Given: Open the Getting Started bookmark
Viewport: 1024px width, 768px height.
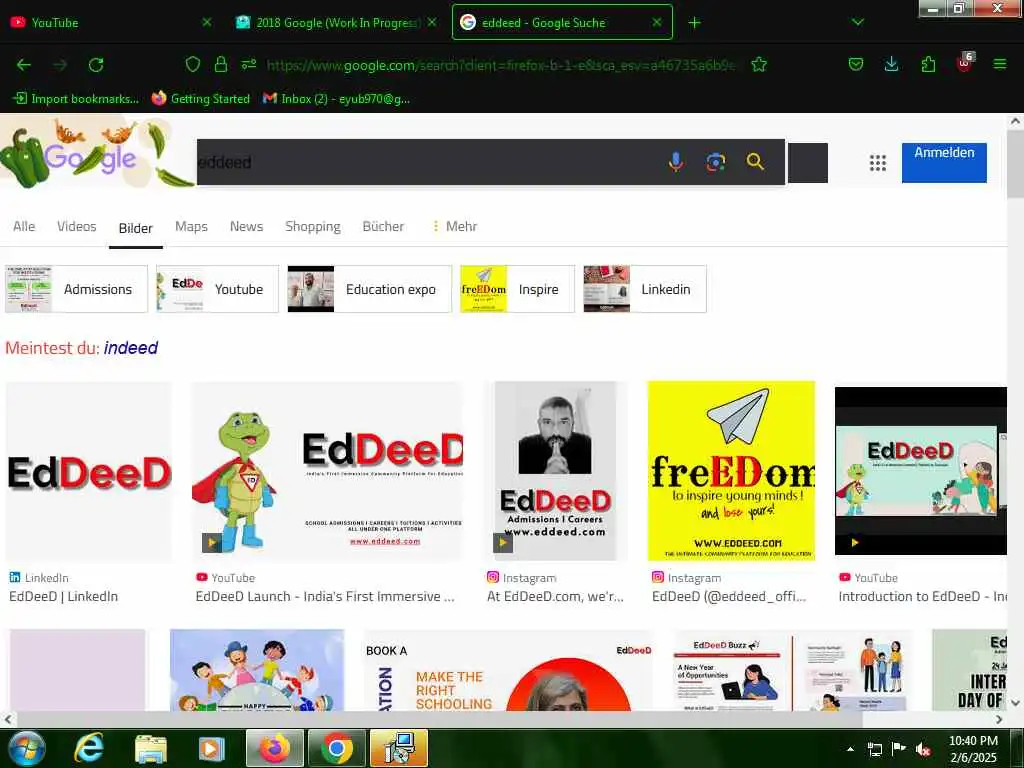Looking at the screenshot, I should [x=200, y=99].
